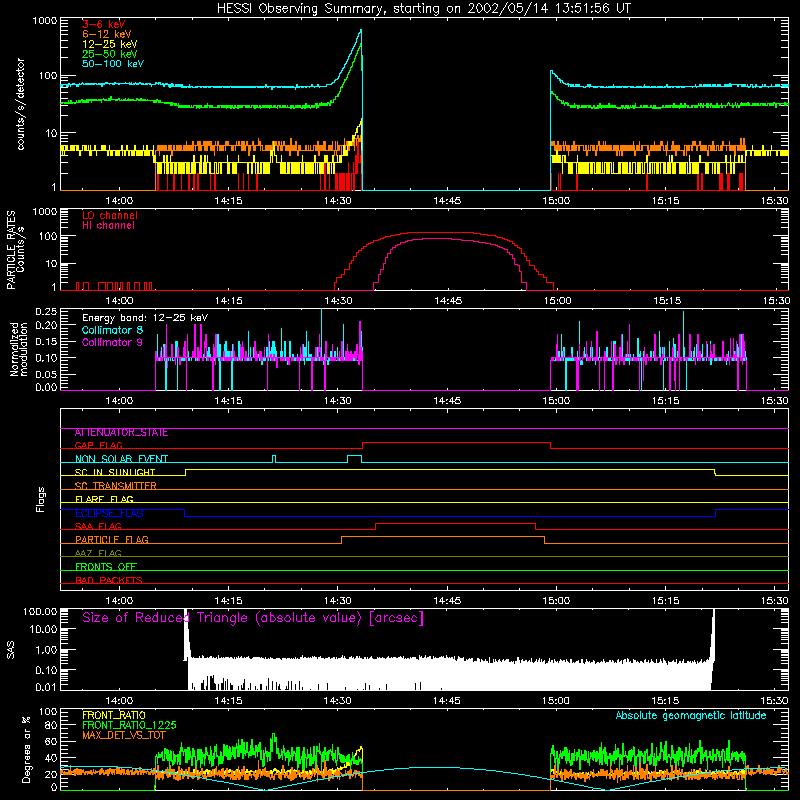Select the 3-6 keV legend label

(103, 24)
